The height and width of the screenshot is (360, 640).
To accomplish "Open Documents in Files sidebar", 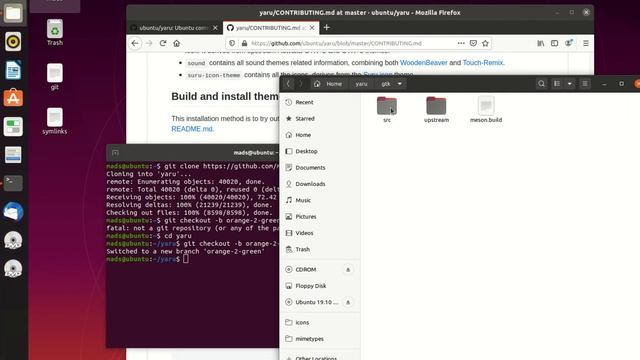I will [320, 167].
